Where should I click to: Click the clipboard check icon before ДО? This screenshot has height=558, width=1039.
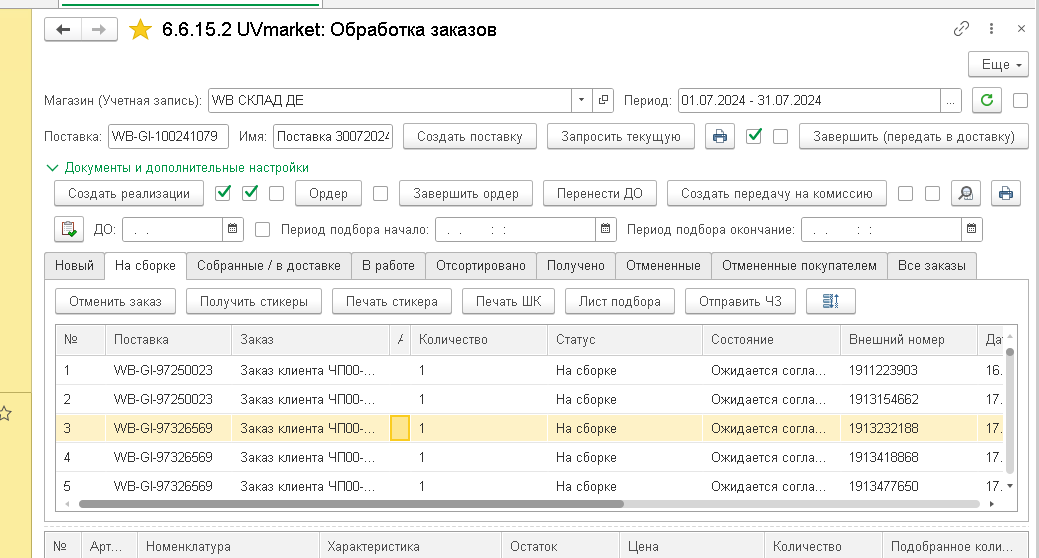pos(69,229)
